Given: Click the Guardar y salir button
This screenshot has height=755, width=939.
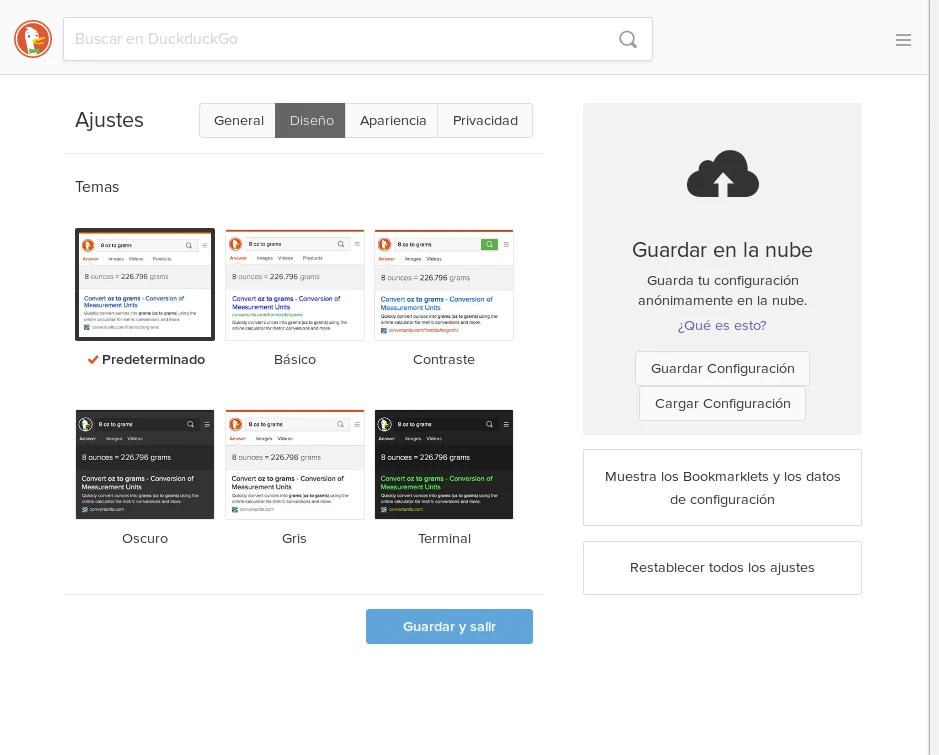Looking at the screenshot, I should point(449,627).
